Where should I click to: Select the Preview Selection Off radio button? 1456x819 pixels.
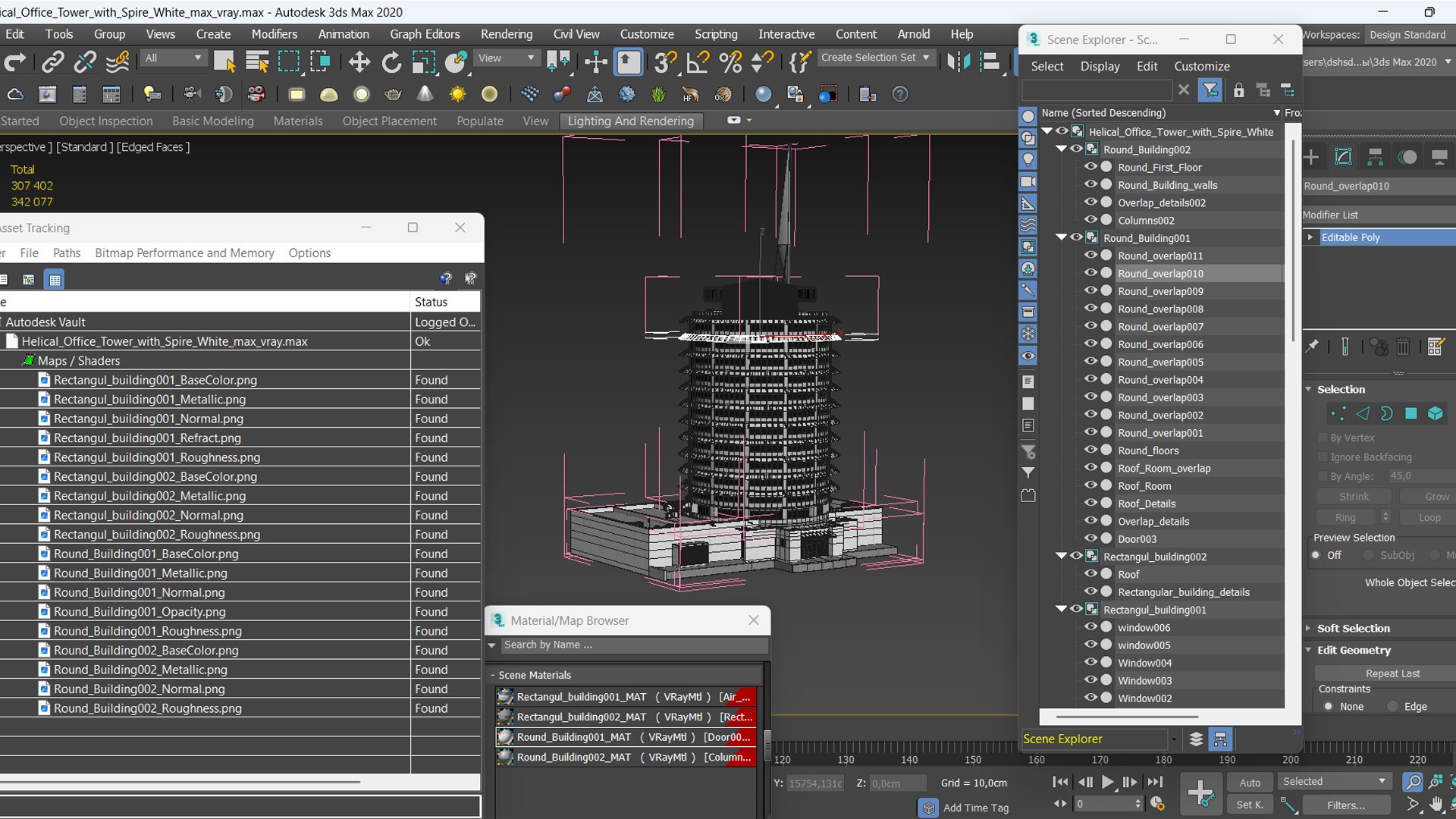click(x=1316, y=555)
